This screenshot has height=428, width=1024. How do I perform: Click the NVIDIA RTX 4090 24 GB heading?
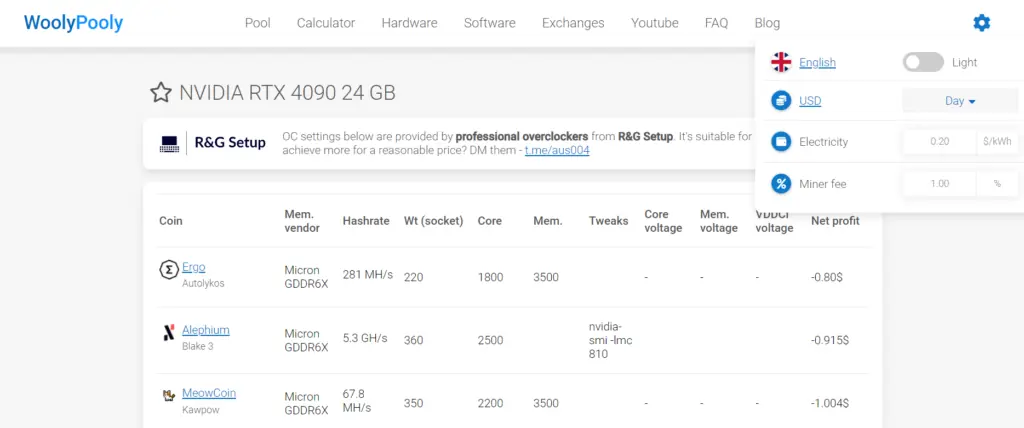pos(287,93)
